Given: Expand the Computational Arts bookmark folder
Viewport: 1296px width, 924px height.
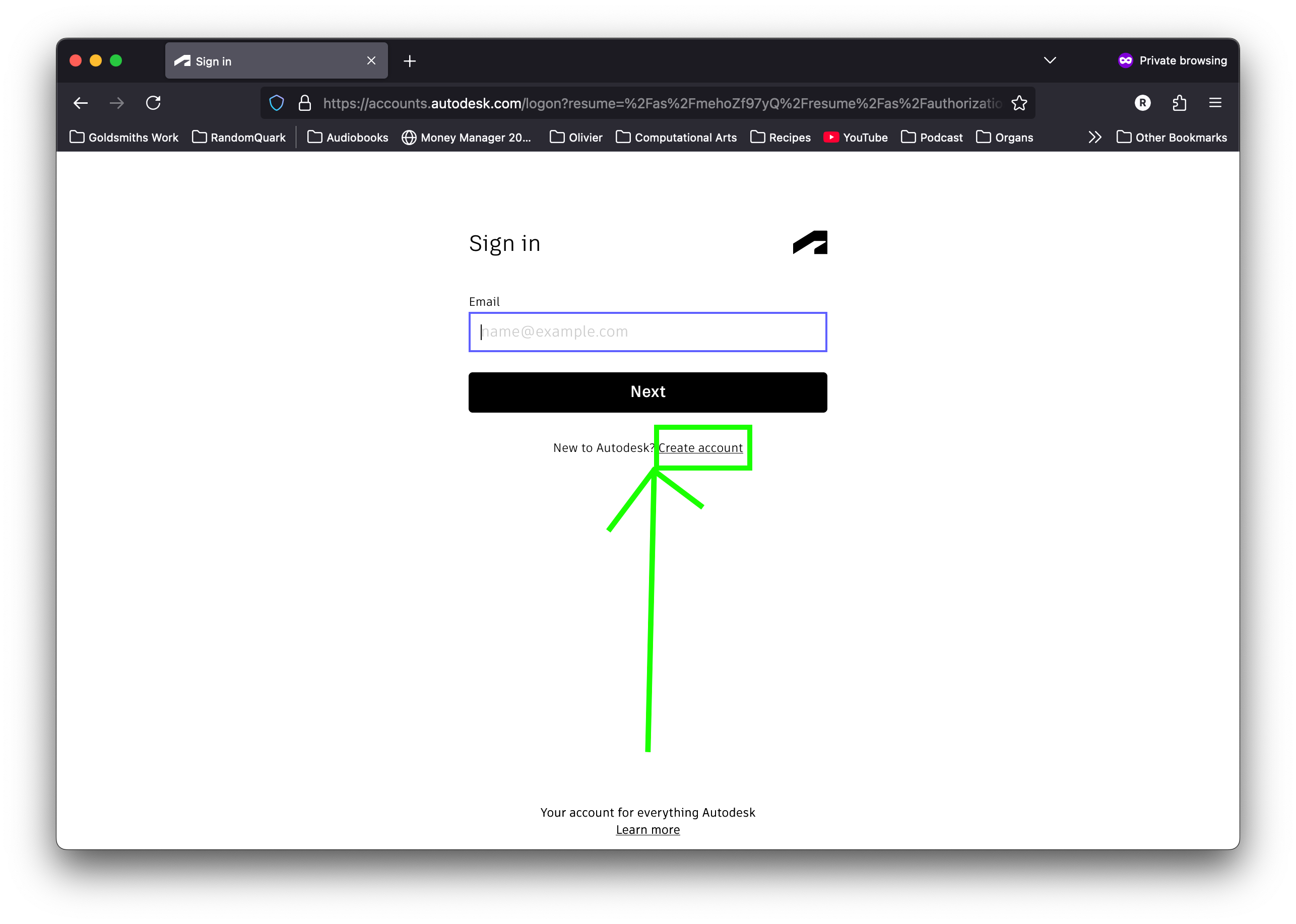Looking at the screenshot, I should pyautogui.click(x=676, y=137).
